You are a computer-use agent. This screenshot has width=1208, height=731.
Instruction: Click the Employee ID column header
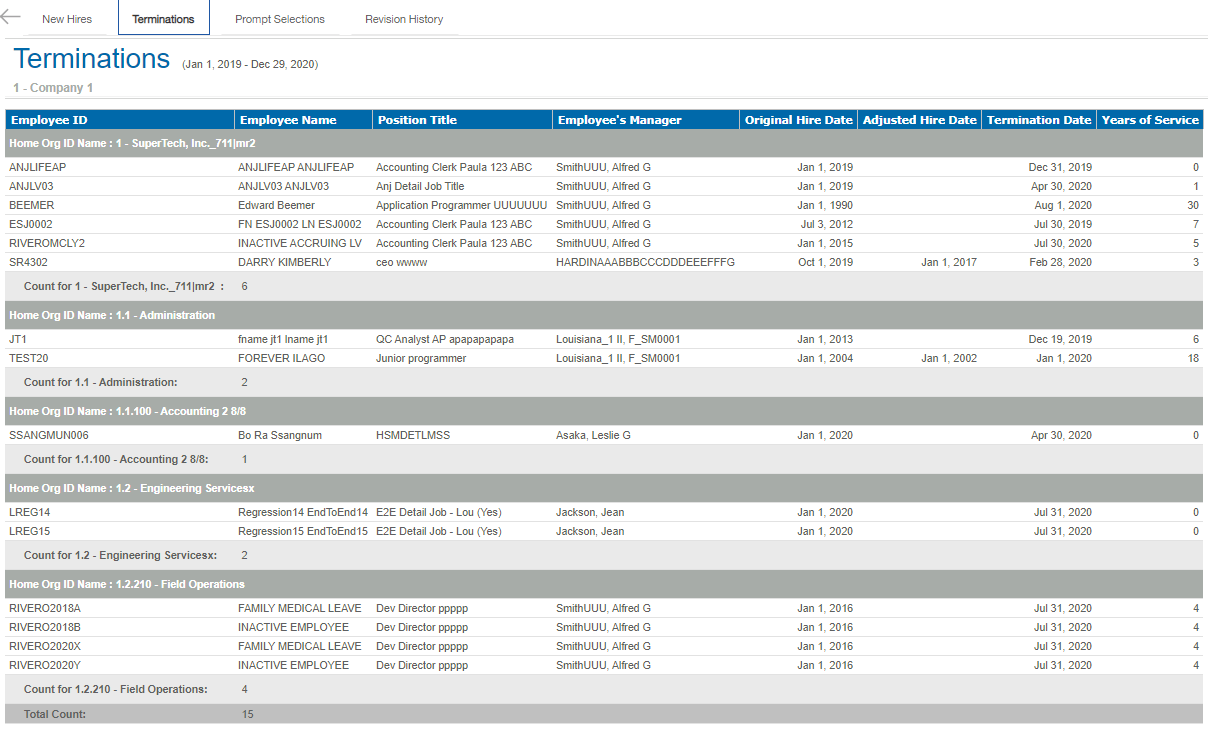(49, 120)
